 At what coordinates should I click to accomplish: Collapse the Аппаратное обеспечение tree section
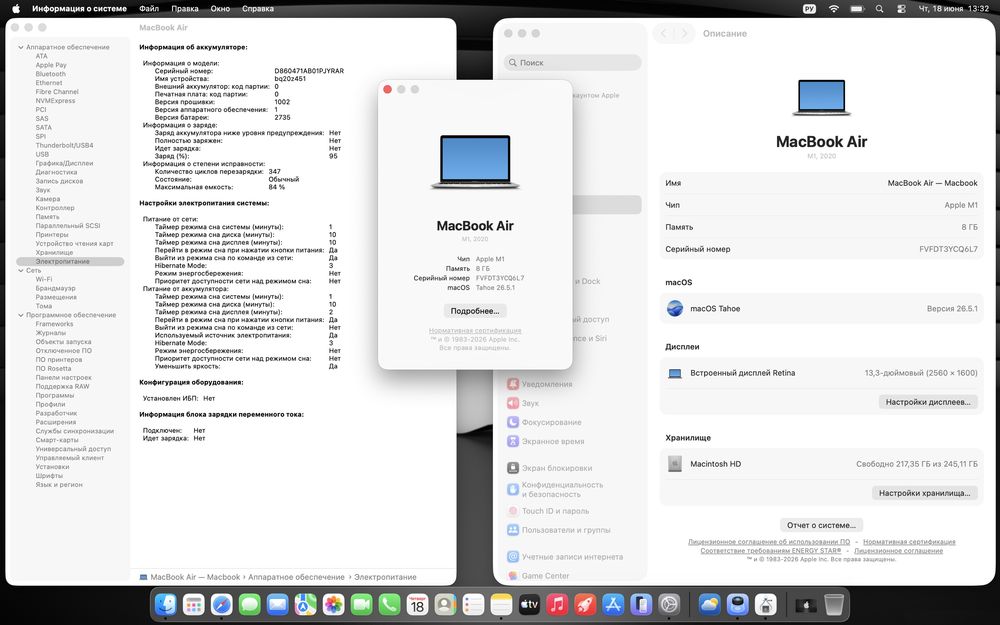pyautogui.click(x=20, y=47)
